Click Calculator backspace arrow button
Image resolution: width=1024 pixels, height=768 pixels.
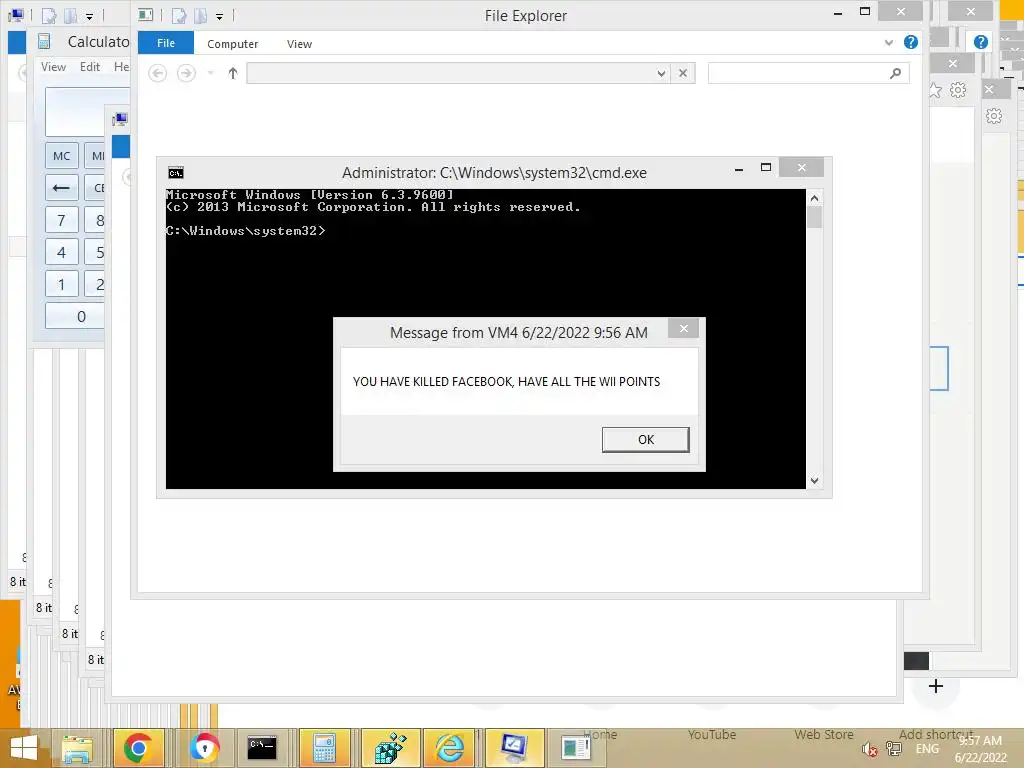pos(61,188)
